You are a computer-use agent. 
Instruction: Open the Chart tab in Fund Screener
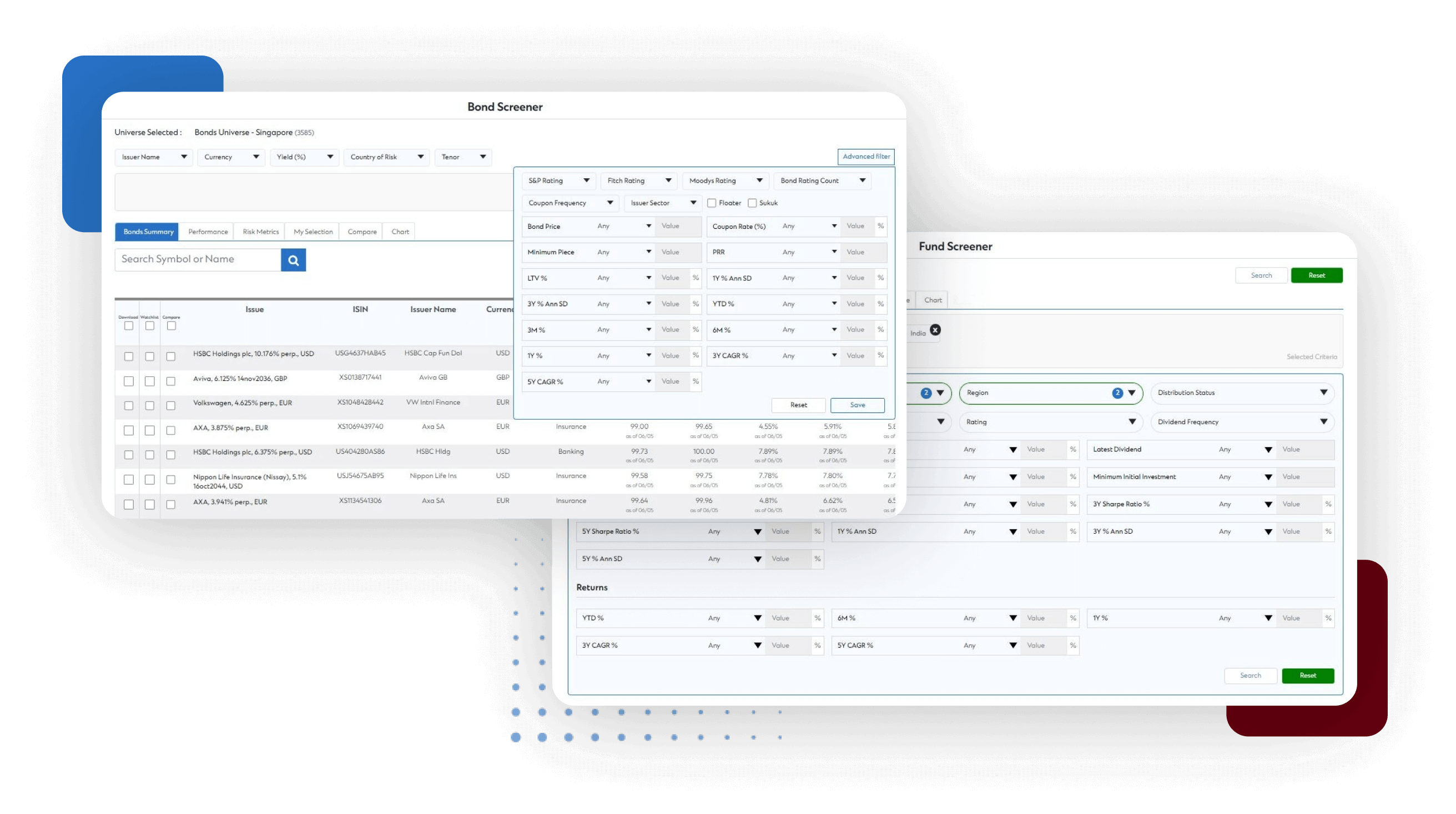[933, 300]
